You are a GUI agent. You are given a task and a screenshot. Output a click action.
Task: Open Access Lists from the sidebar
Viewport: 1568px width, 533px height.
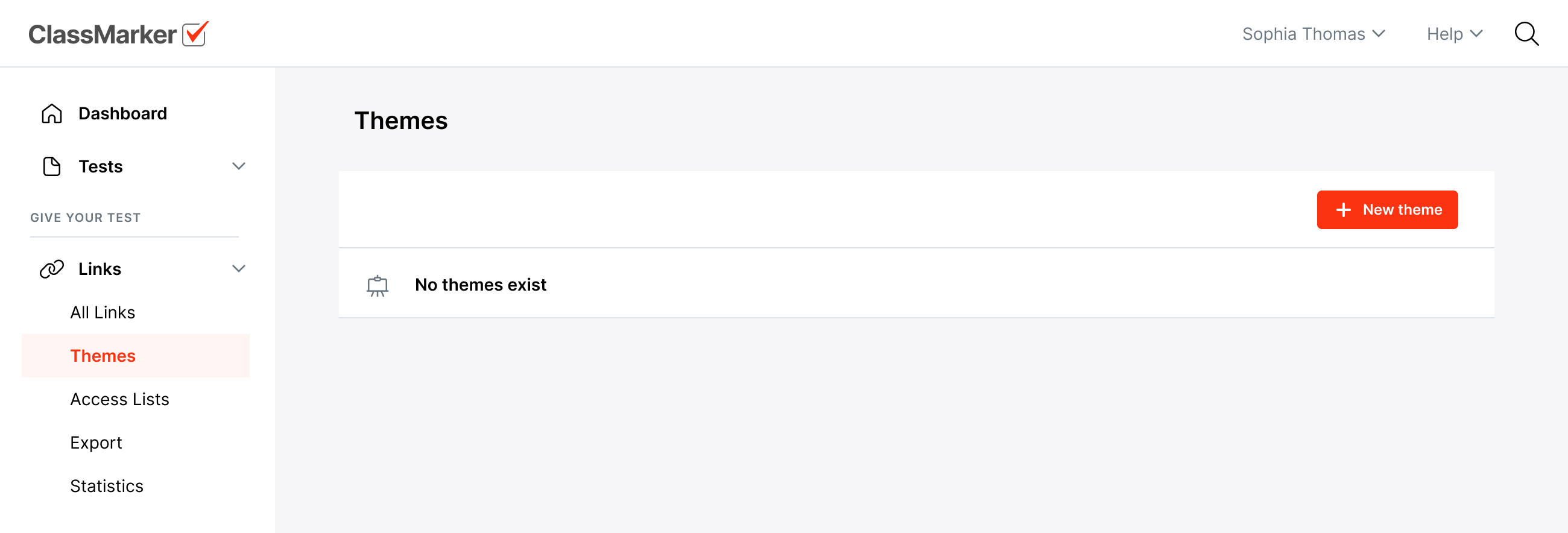coord(119,399)
